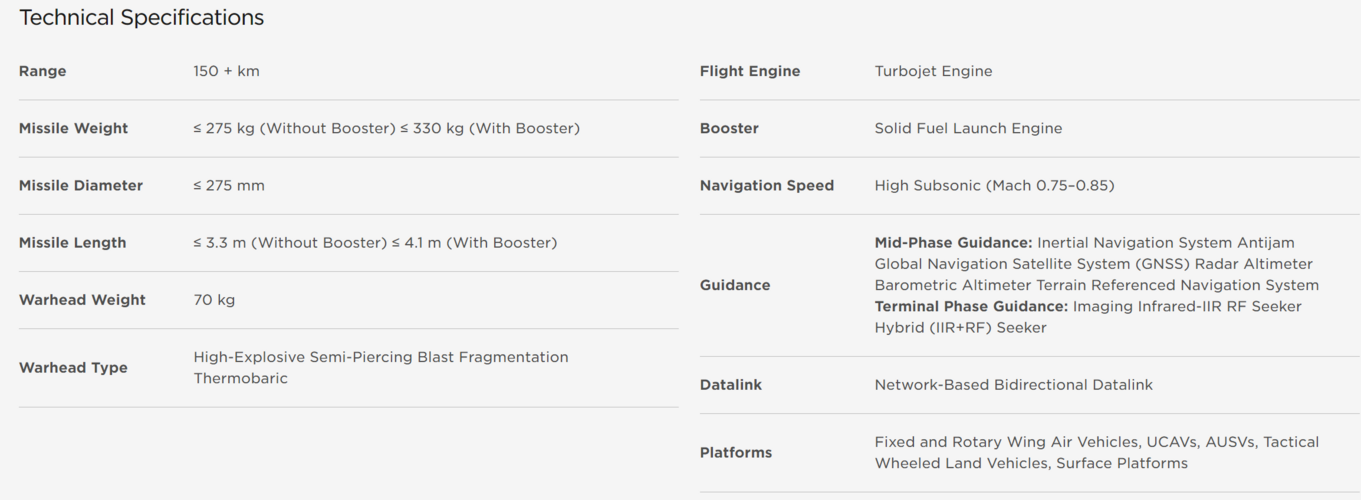
Task: Click the 150 + km range value
Action: pyautogui.click(x=226, y=71)
